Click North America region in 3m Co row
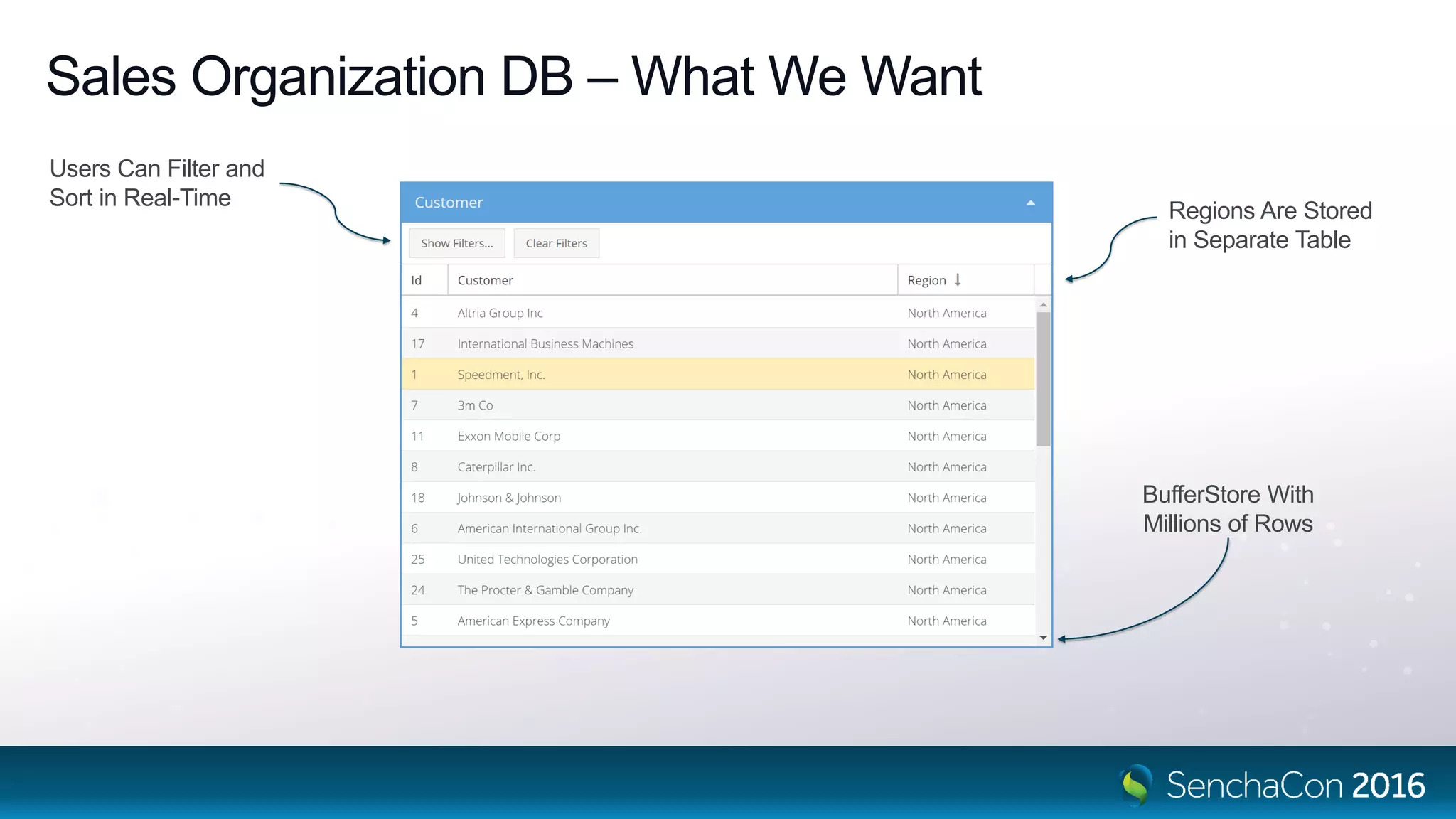Viewport: 1456px width, 819px height. pos(947,405)
